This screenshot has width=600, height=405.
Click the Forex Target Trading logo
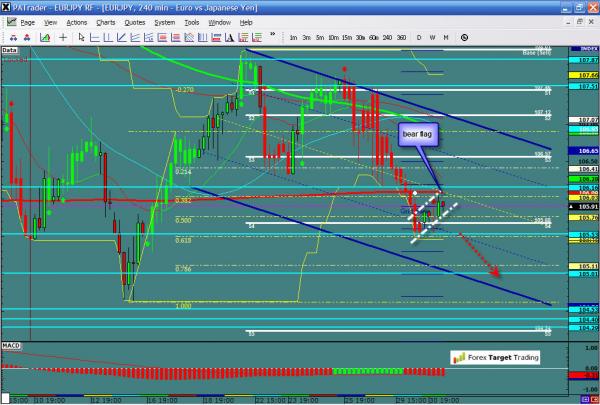(x=493, y=356)
